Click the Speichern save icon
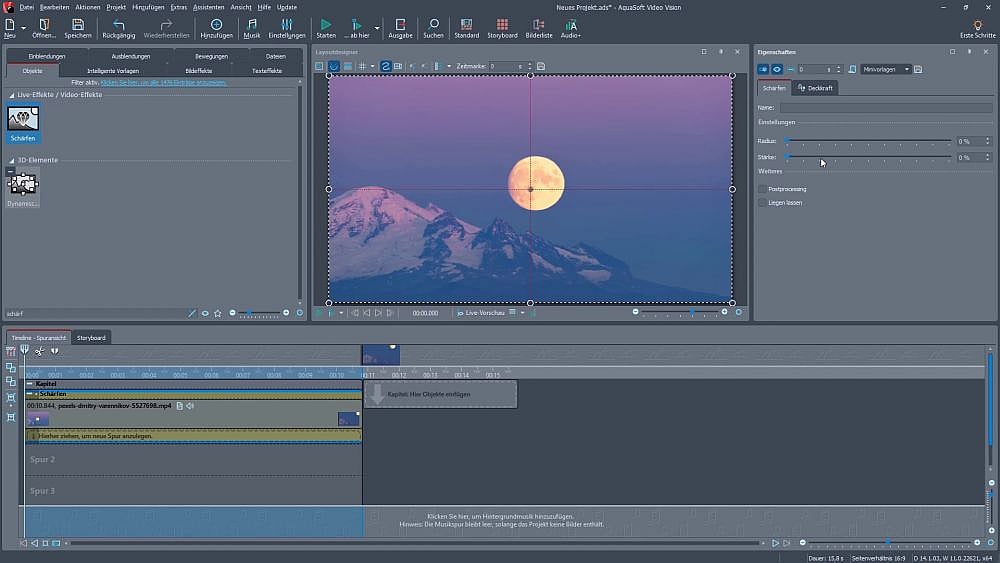This screenshot has width=1000, height=563. click(78, 24)
